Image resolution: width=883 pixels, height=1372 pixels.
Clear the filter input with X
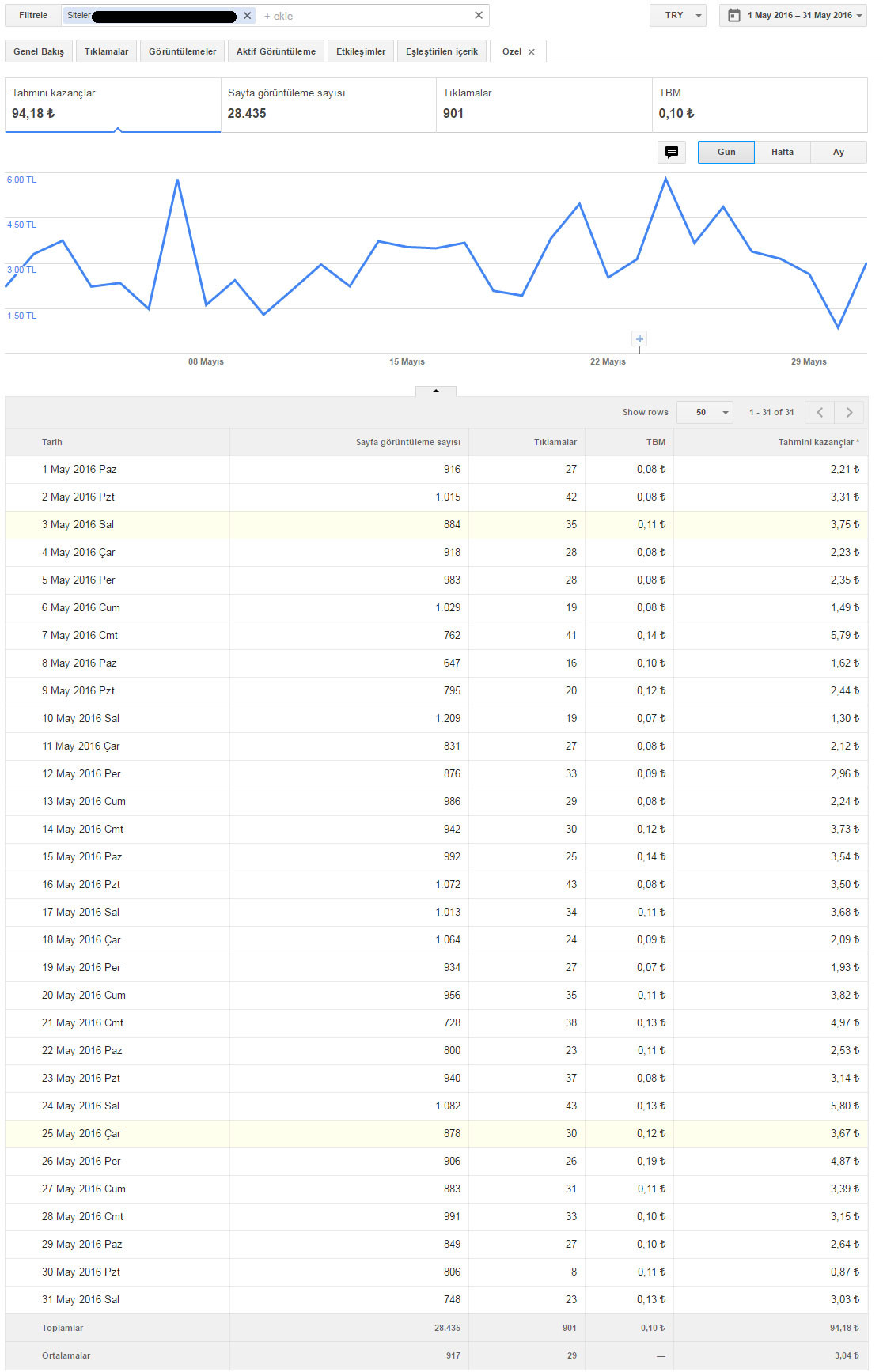pos(479,16)
